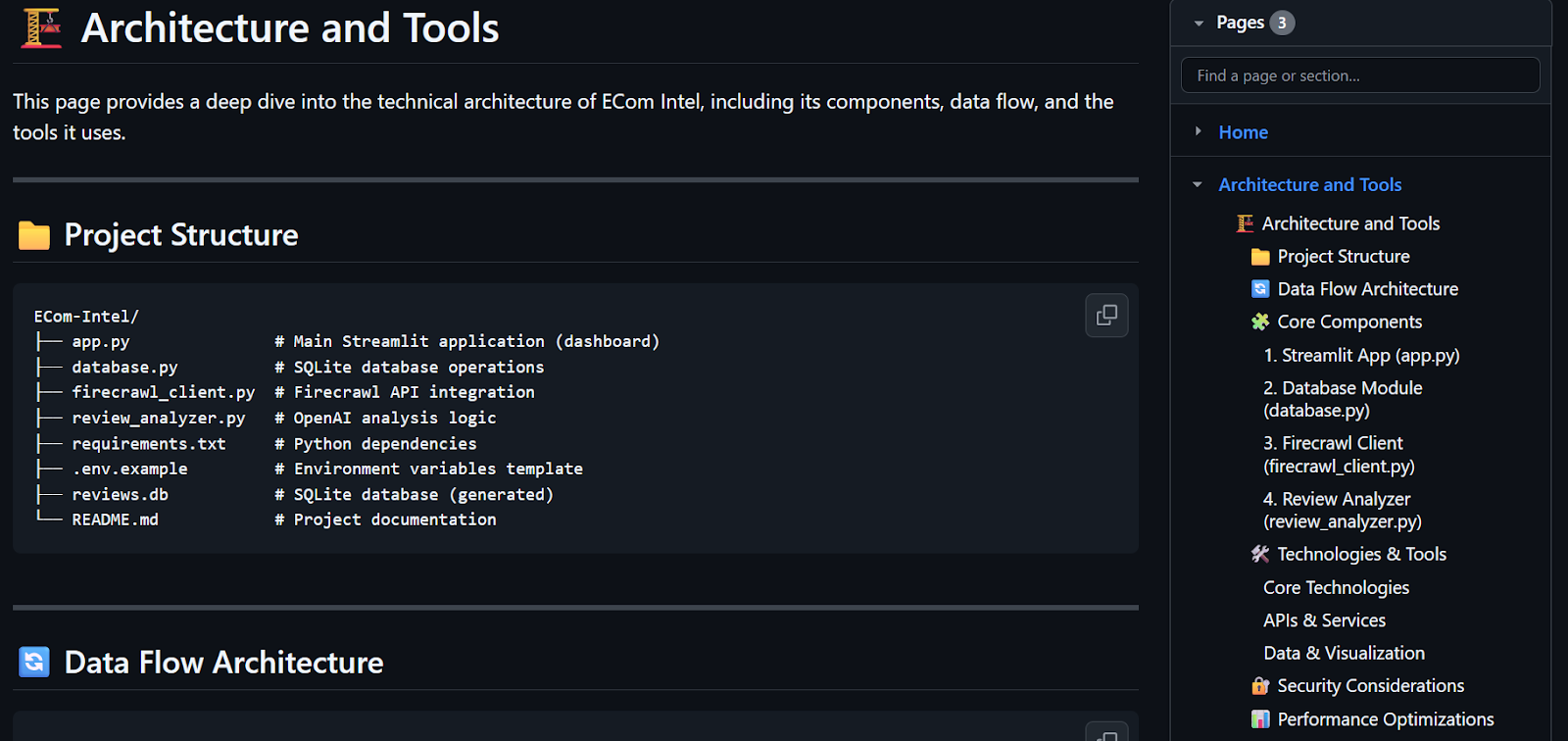Click the crane icon beside the page title

click(41, 28)
